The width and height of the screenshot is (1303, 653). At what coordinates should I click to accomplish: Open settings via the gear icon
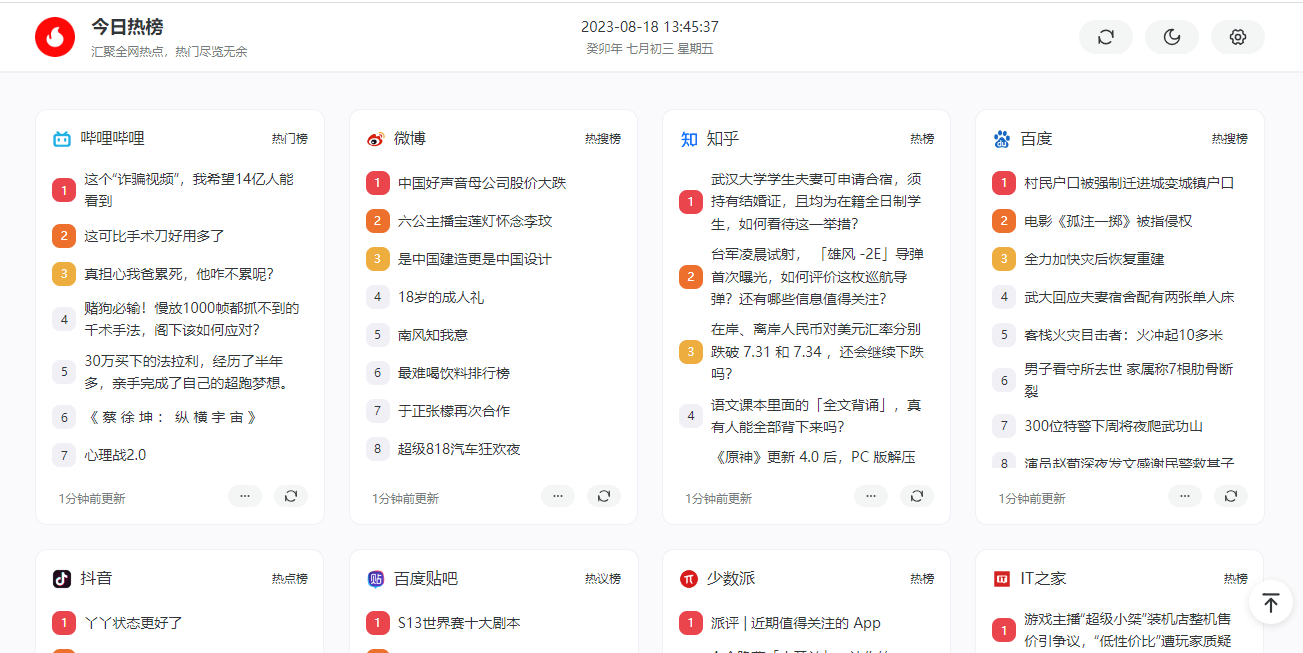pyautogui.click(x=1237, y=37)
